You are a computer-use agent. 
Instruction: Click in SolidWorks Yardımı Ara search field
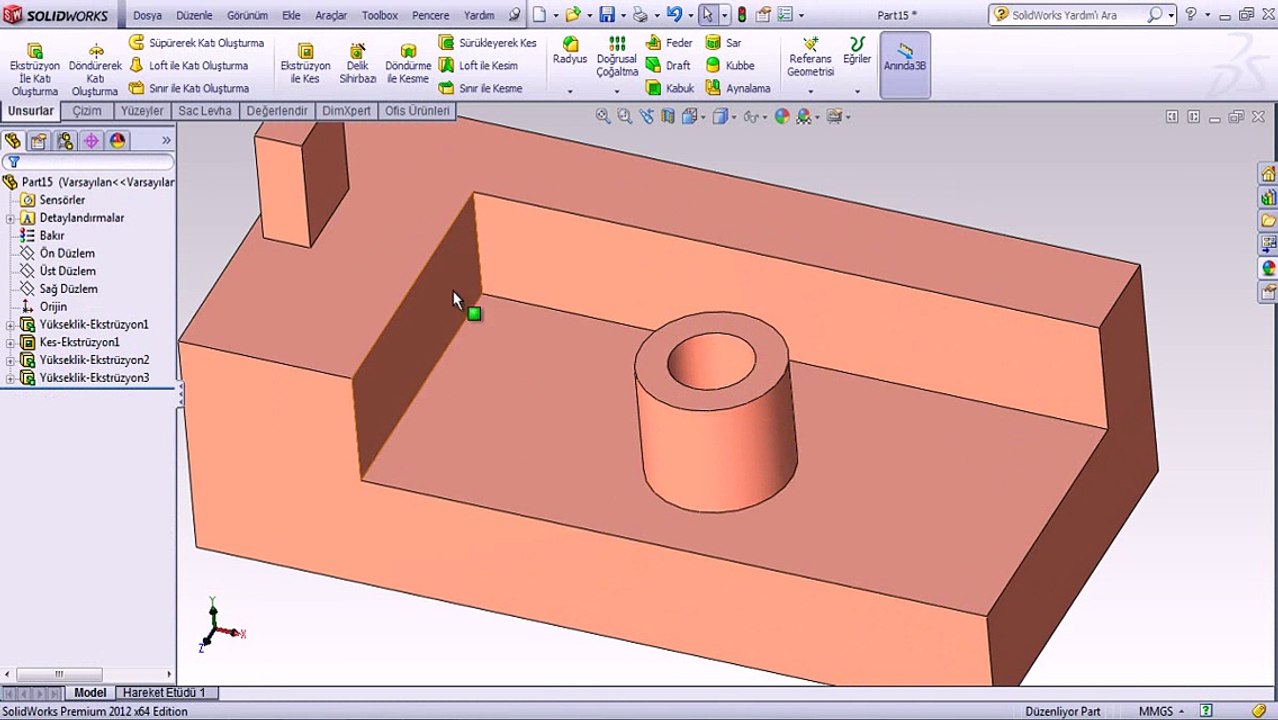[x=1075, y=15]
